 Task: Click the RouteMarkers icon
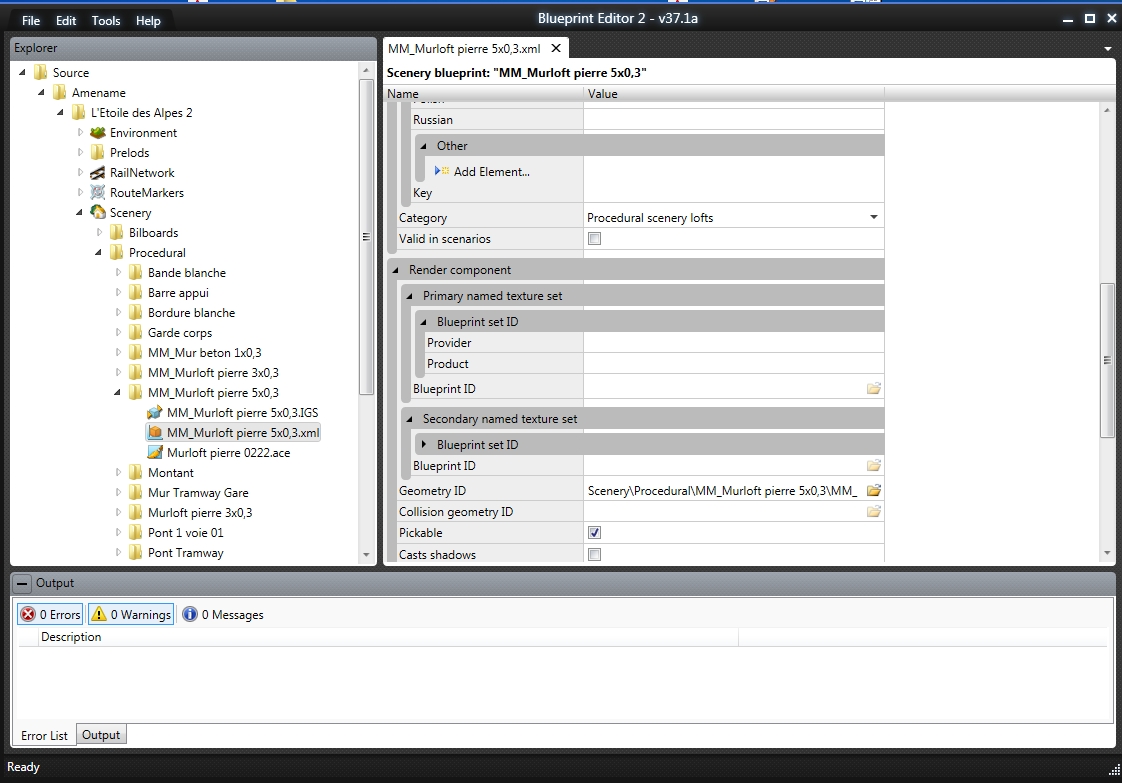98,193
